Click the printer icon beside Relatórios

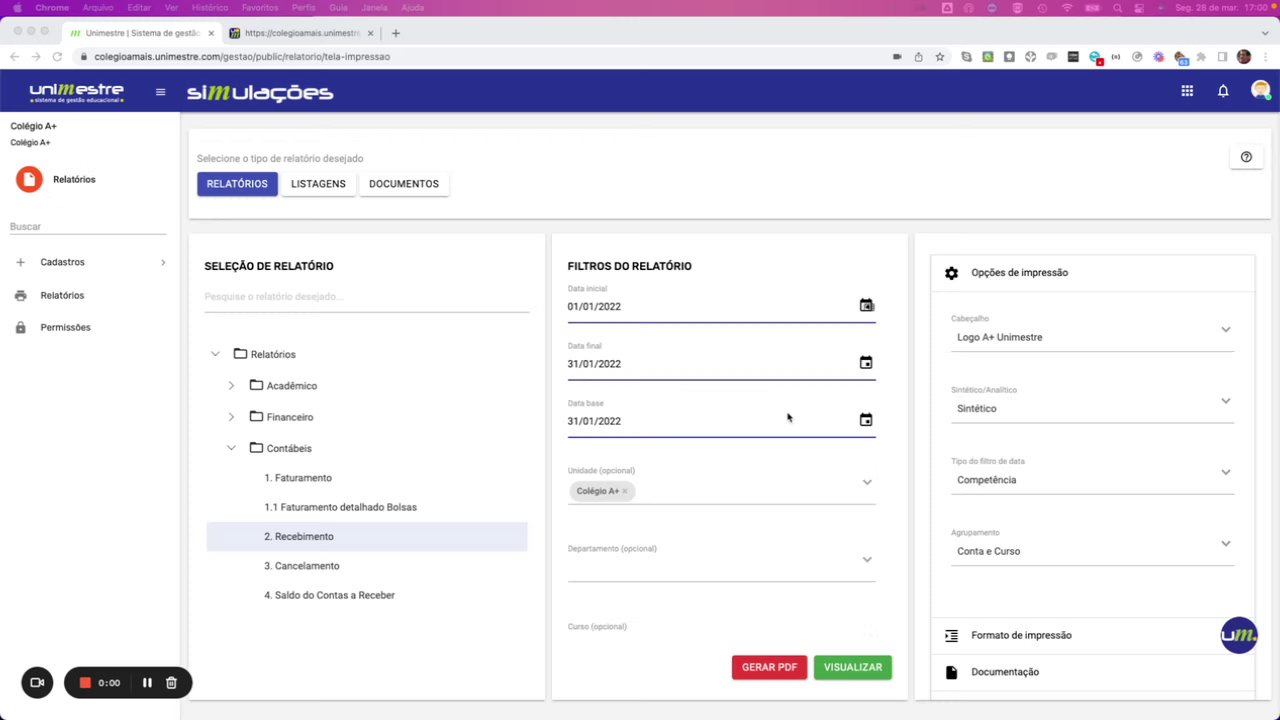(x=20, y=296)
